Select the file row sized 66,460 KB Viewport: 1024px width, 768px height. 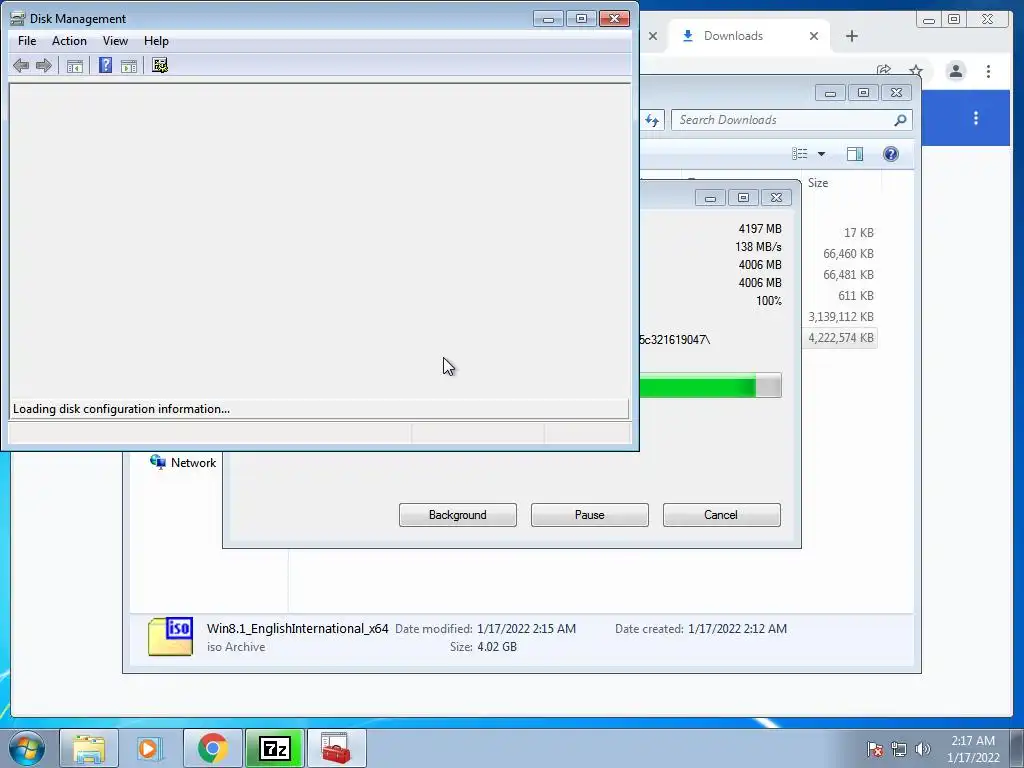tap(848, 253)
